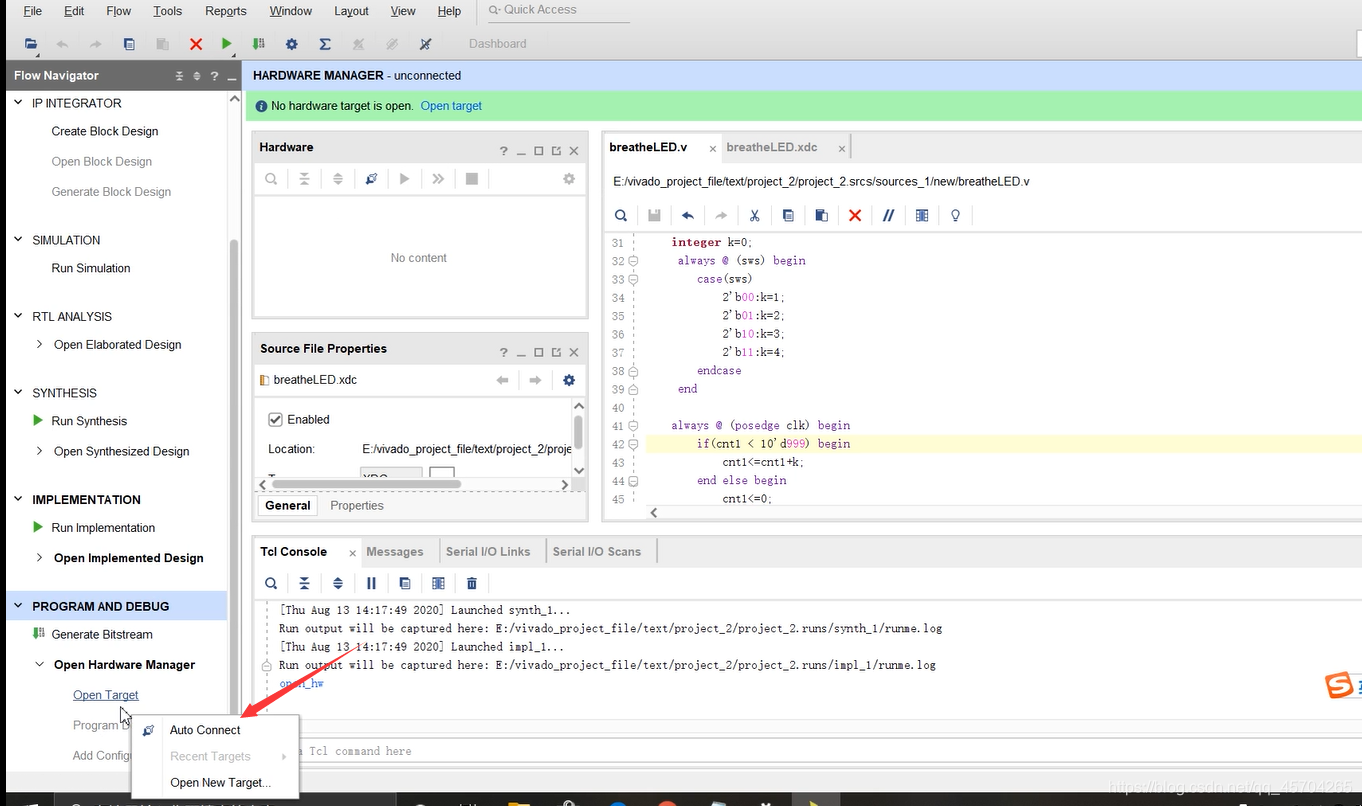Click the lightbulb icon in the editor toolbar
Image resolution: width=1362 pixels, height=806 pixels.
tap(955, 215)
